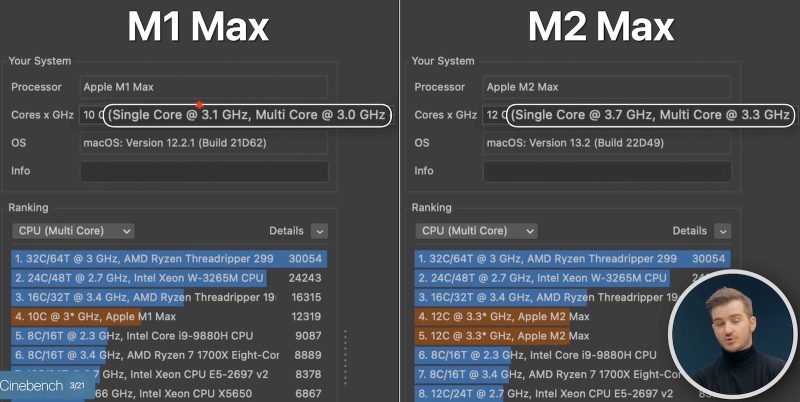
Task: Open CPU (Multi Core) dropdown in M2 Max panel
Action: (x=476, y=231)
